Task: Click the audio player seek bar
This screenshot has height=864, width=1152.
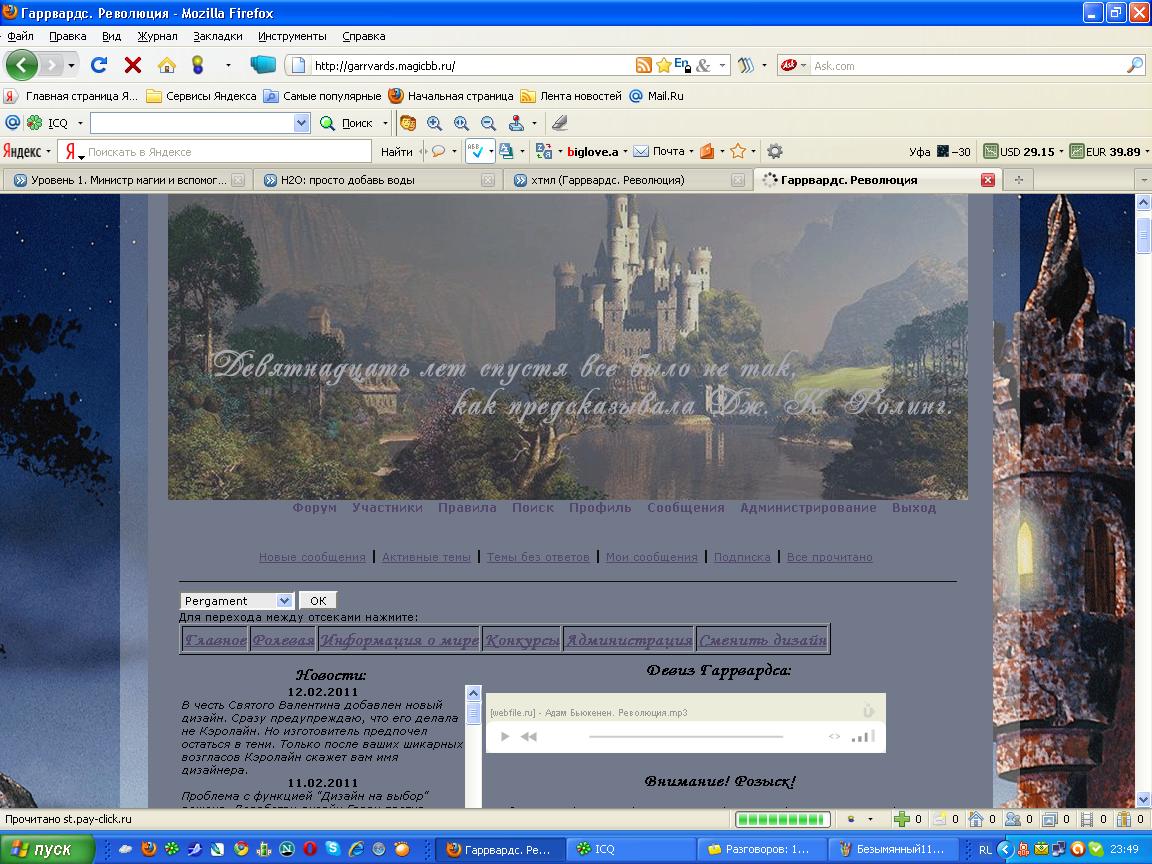Action: 685,736
